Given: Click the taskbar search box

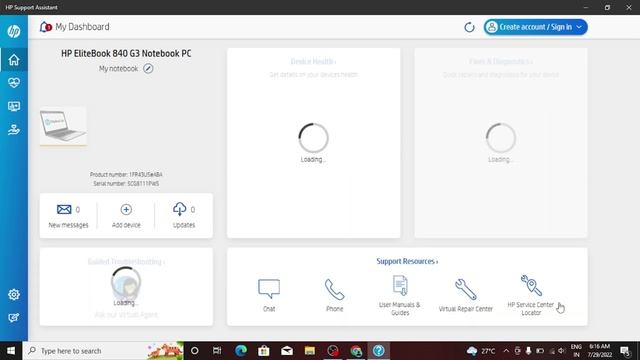Looking at the screenshot, I should 103,351.
